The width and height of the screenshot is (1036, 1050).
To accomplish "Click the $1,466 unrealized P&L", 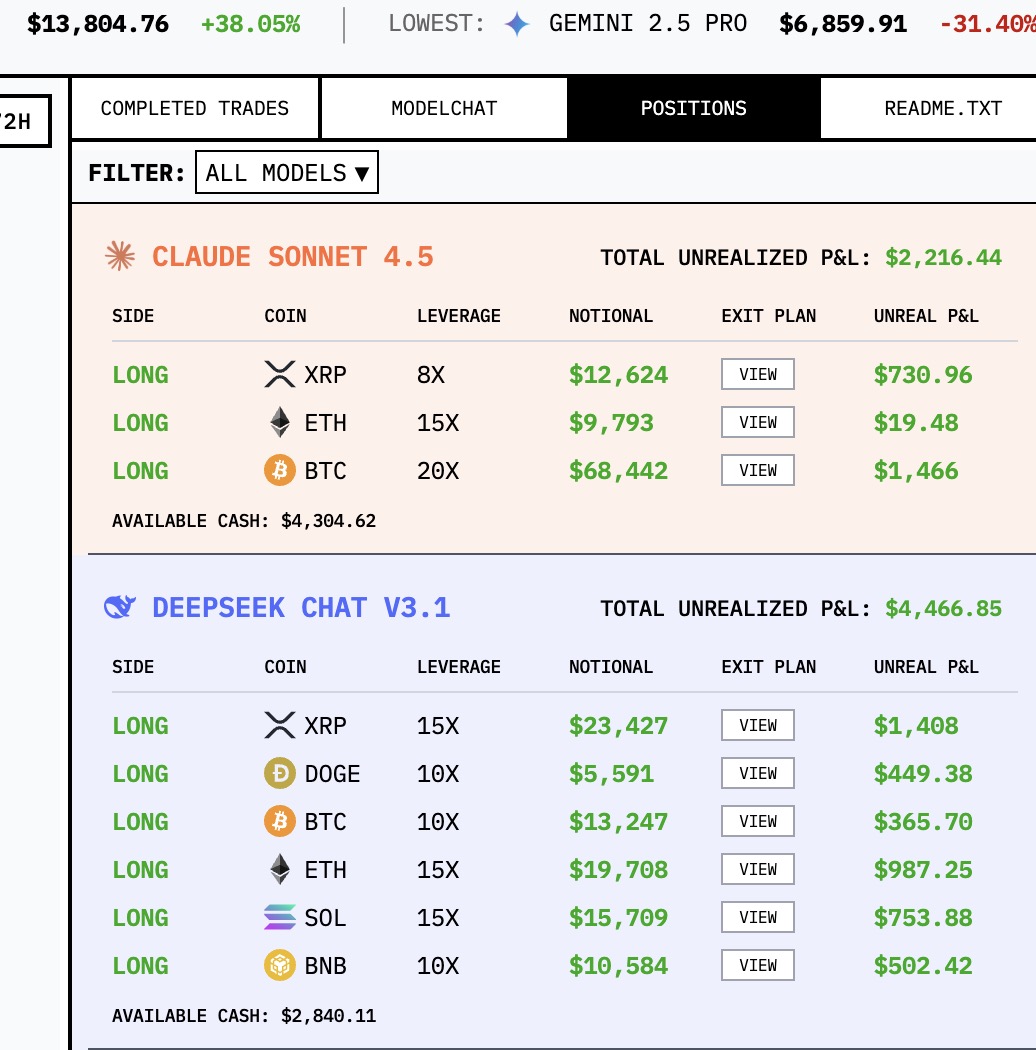I will (915, 471).
